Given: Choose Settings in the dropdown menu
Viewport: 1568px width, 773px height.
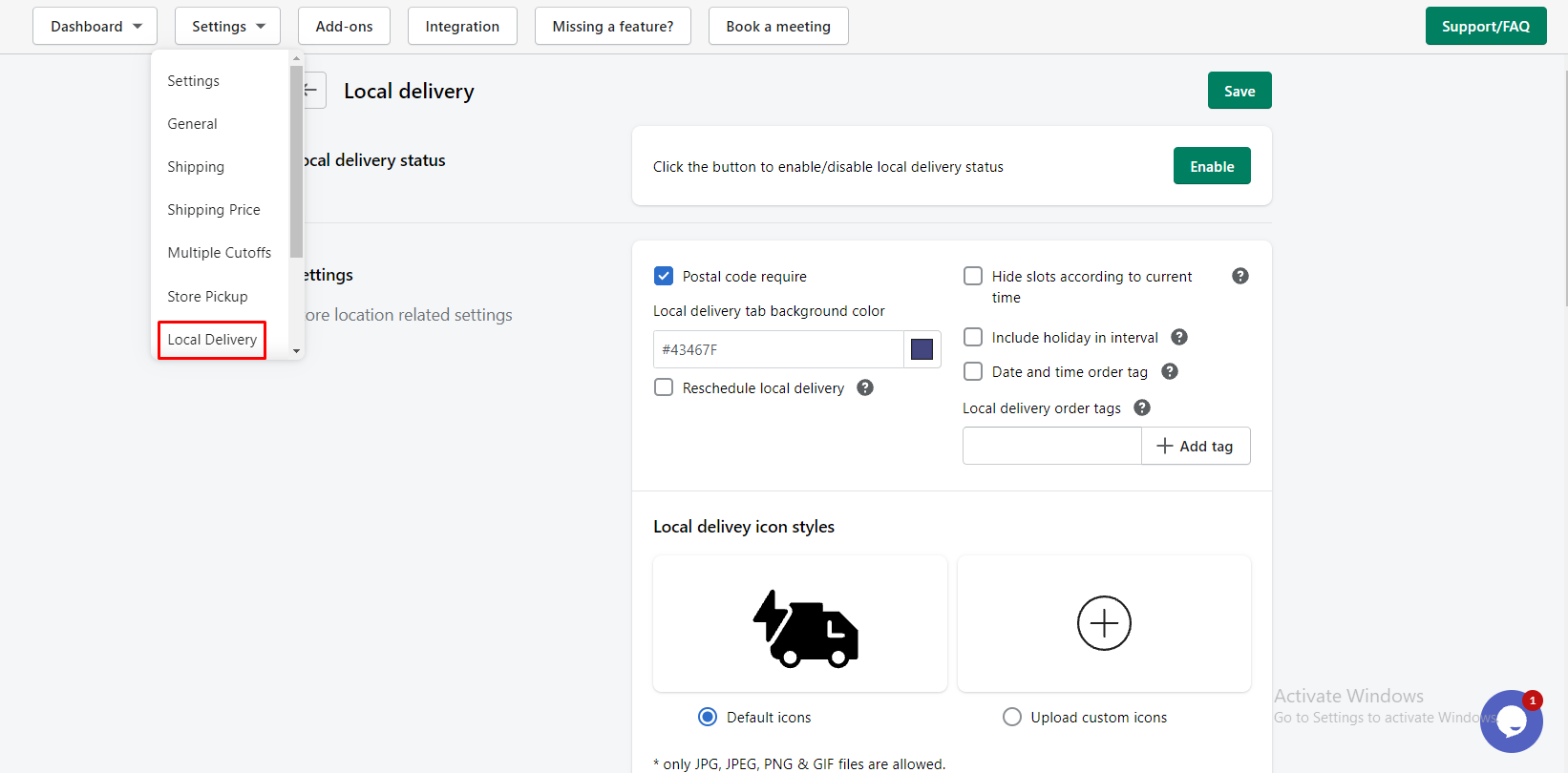Looking at the screenshot, I should tap(193, 81).
